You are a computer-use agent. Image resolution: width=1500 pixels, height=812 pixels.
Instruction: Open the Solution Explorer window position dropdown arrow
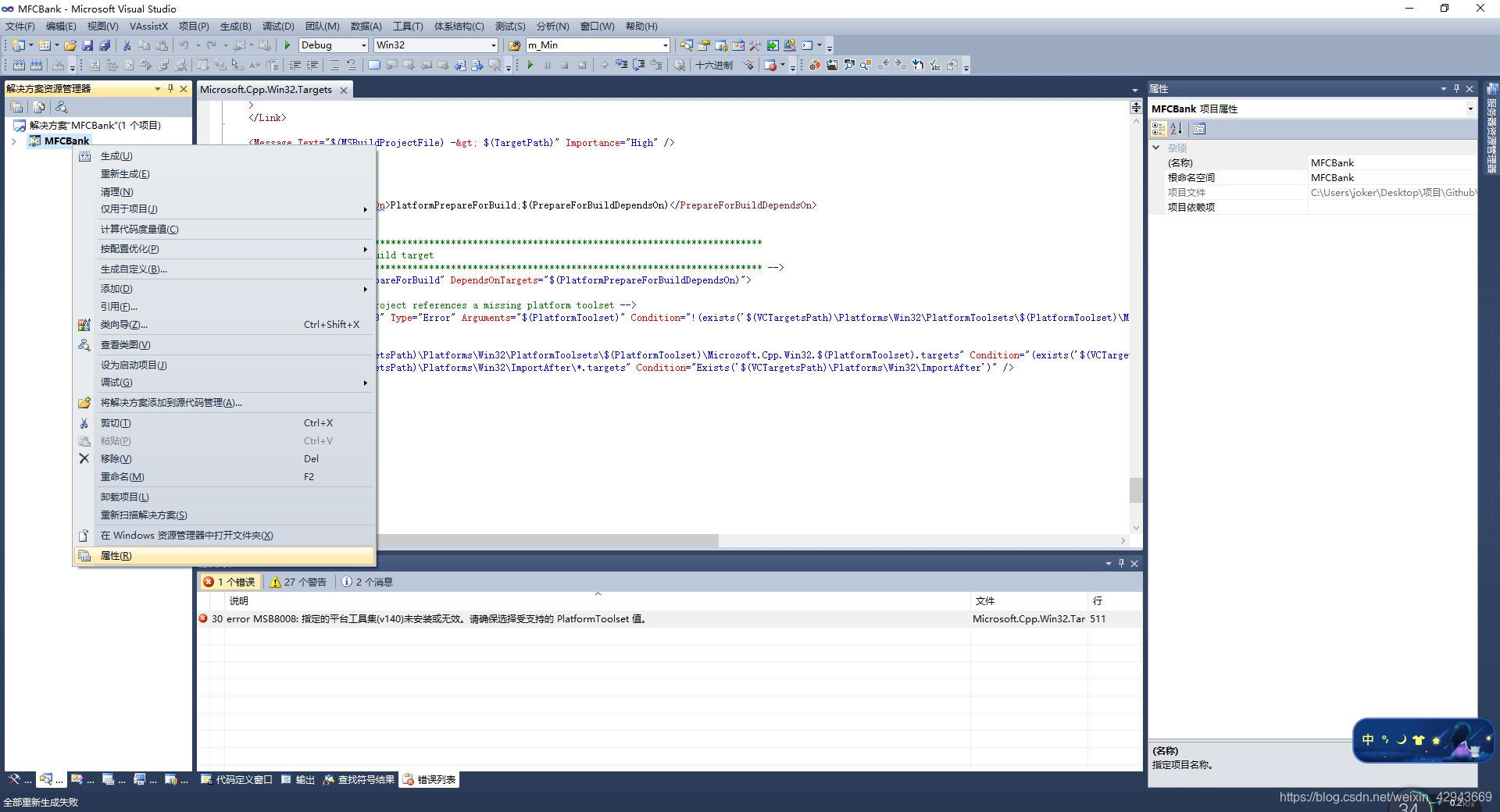158,89
